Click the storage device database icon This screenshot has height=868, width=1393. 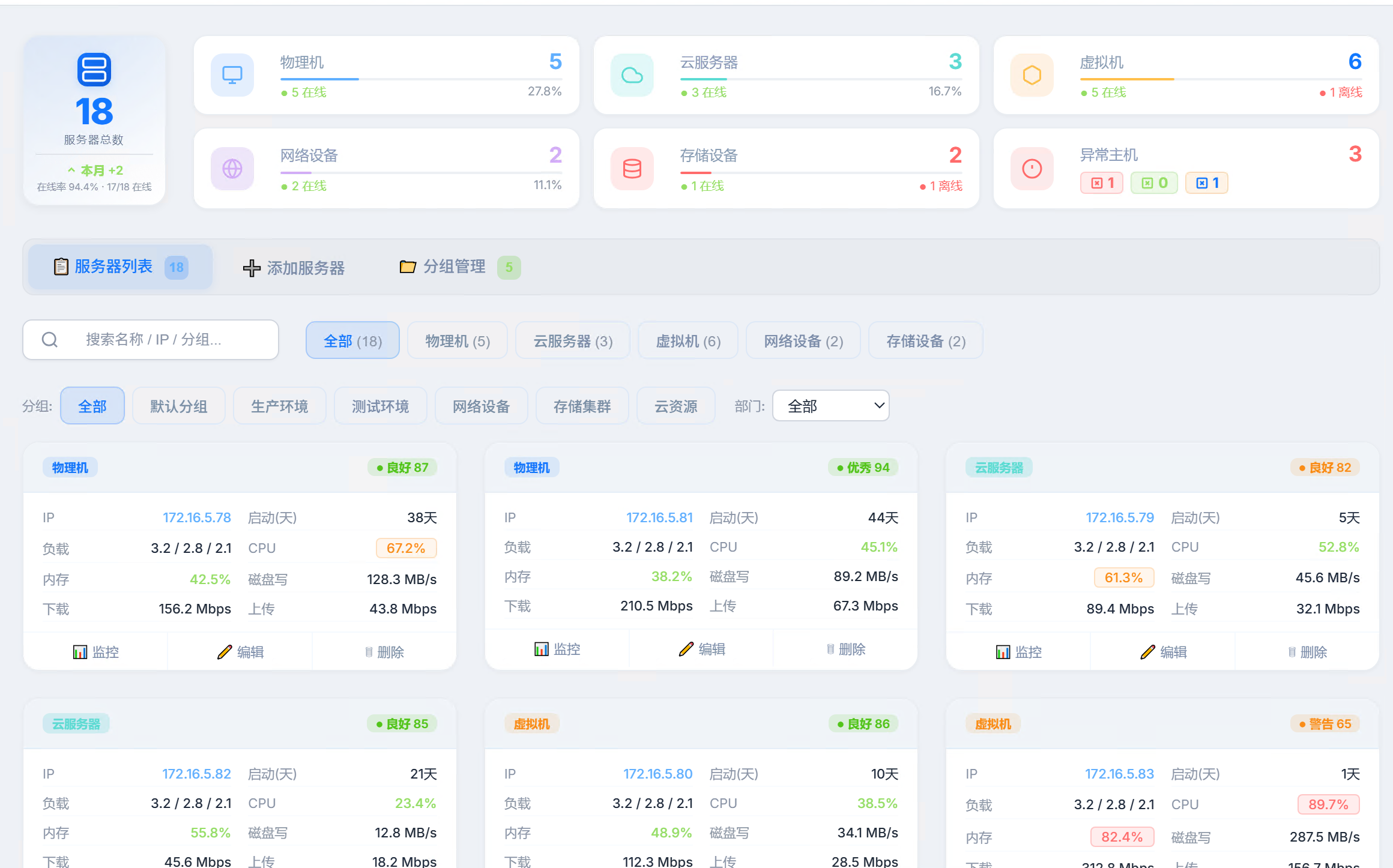tap(632, 169)
